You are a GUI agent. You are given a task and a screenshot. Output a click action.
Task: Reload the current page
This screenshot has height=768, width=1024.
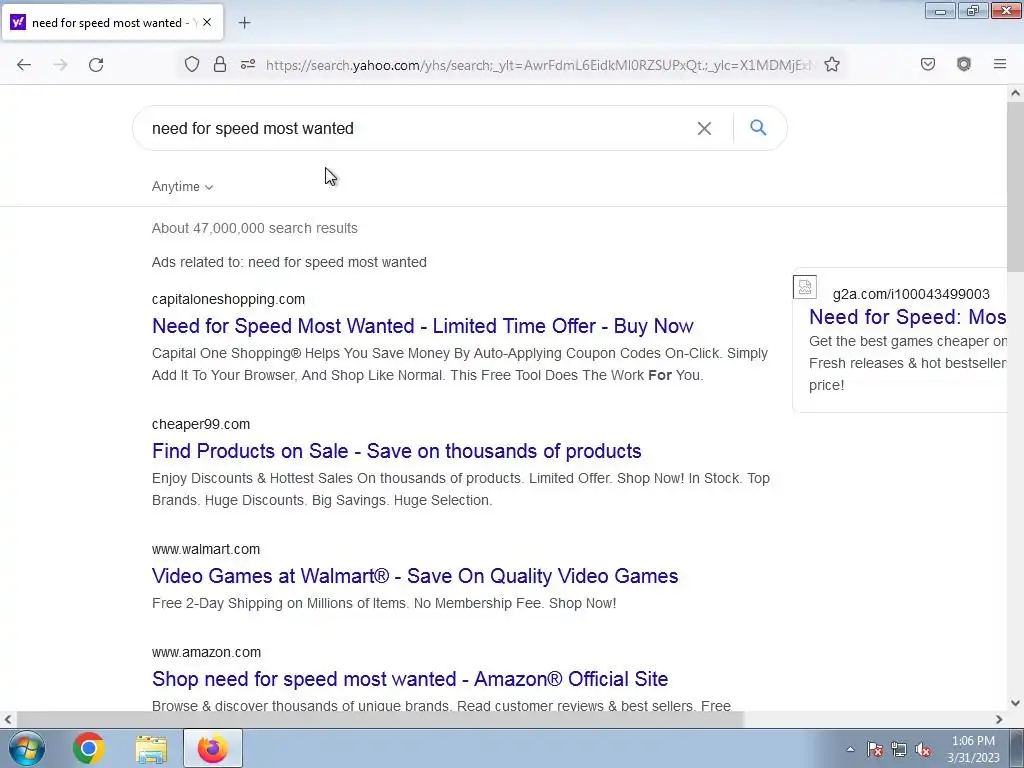(x=96, y=65)
